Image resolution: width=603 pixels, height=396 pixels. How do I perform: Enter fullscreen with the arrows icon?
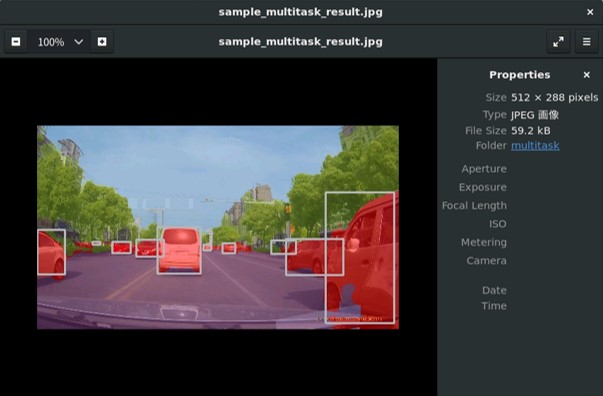click(x=558, y=42)
